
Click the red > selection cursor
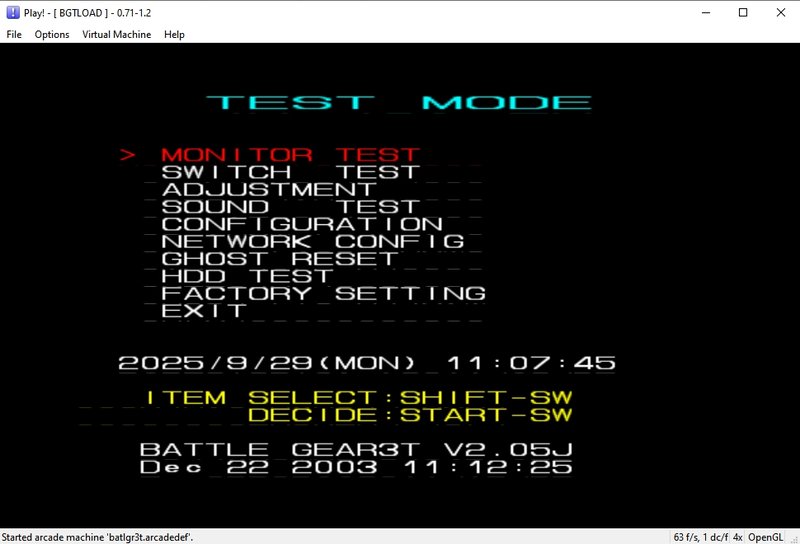coord(128,155)
